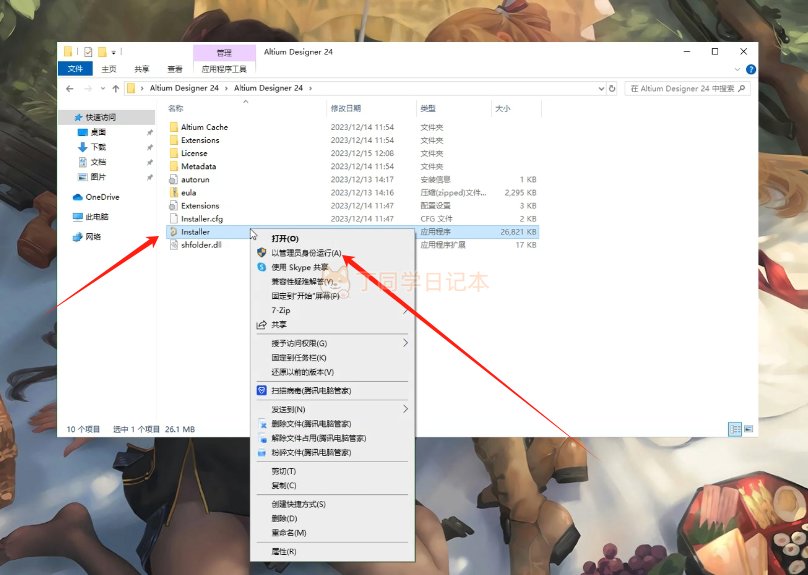Select the License folder
The image size is (808, 575).
click(x=194, y=153)
